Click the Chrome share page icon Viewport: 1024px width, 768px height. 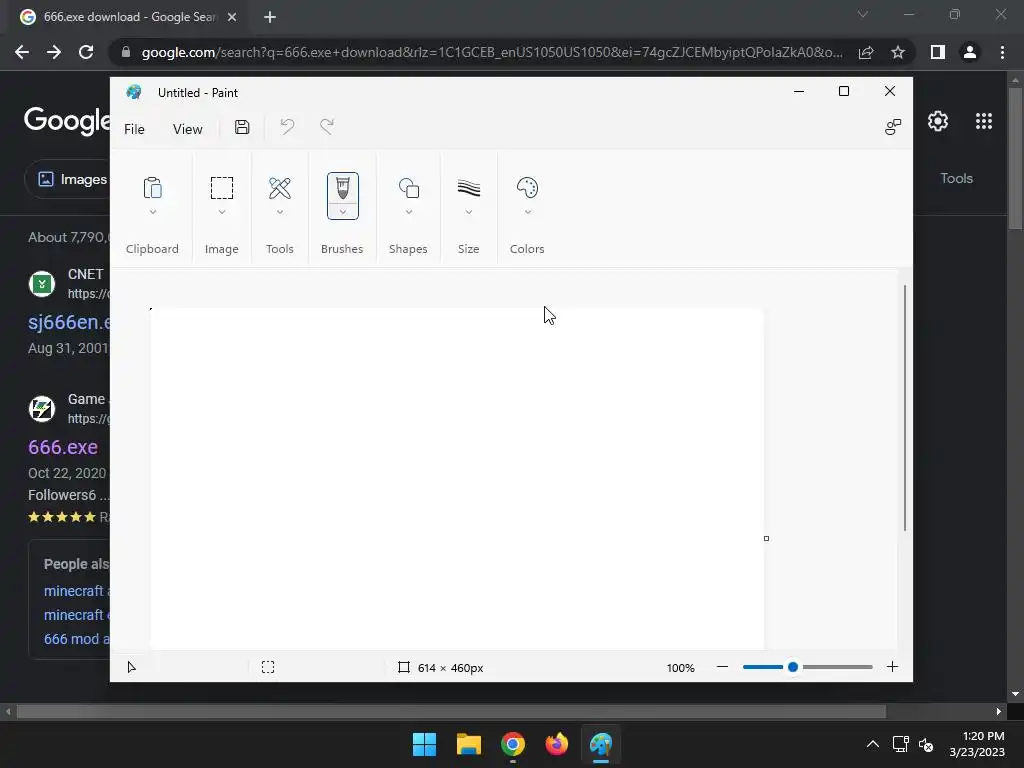point(866,52)
